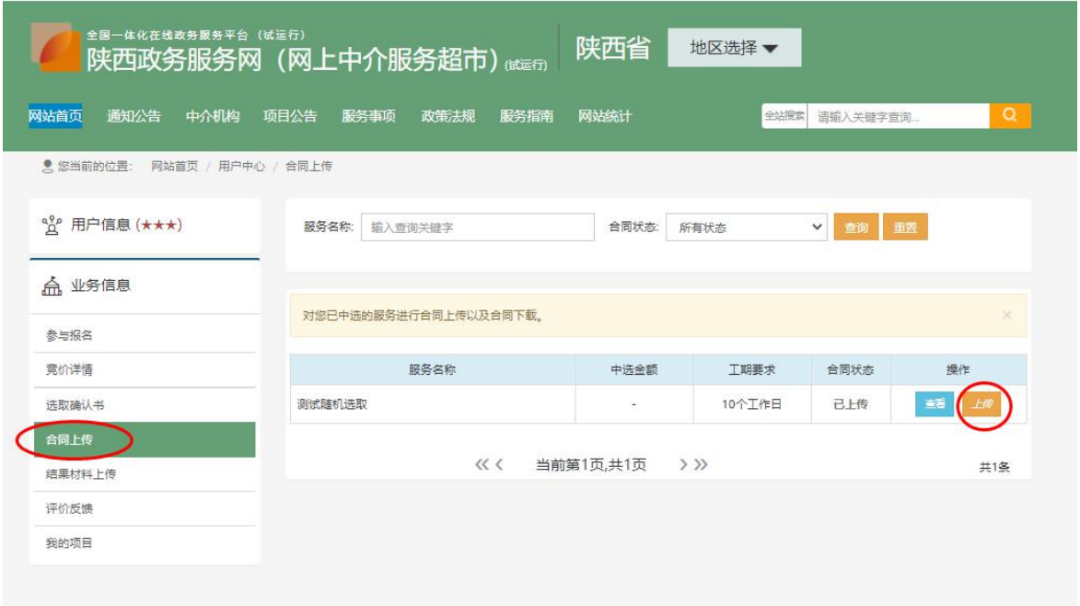Open the 地区选择 region dropdown
The height and width of the screenshot is (606, 1080).
[734, 48]
